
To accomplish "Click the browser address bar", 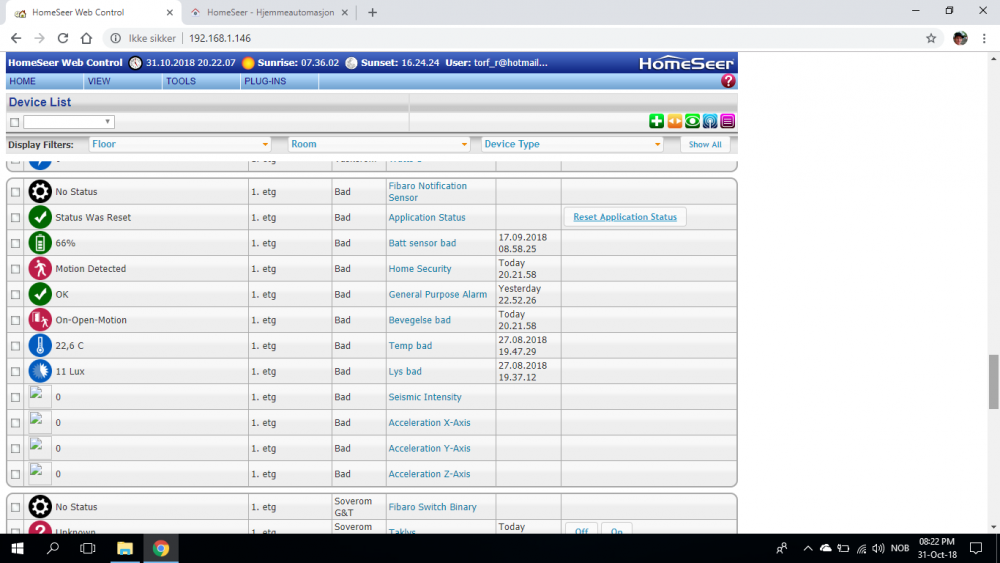I will tap(500, 38).
